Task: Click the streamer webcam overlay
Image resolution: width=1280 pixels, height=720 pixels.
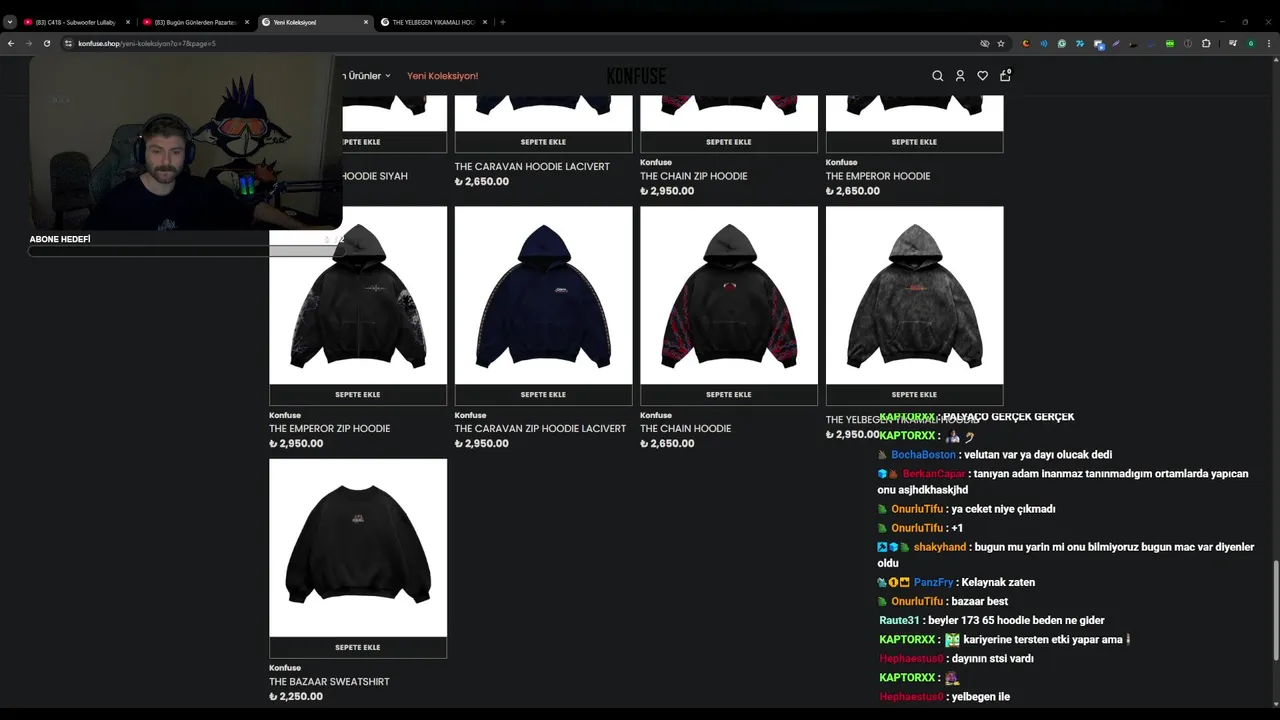Action: click(x=186, y=142)
